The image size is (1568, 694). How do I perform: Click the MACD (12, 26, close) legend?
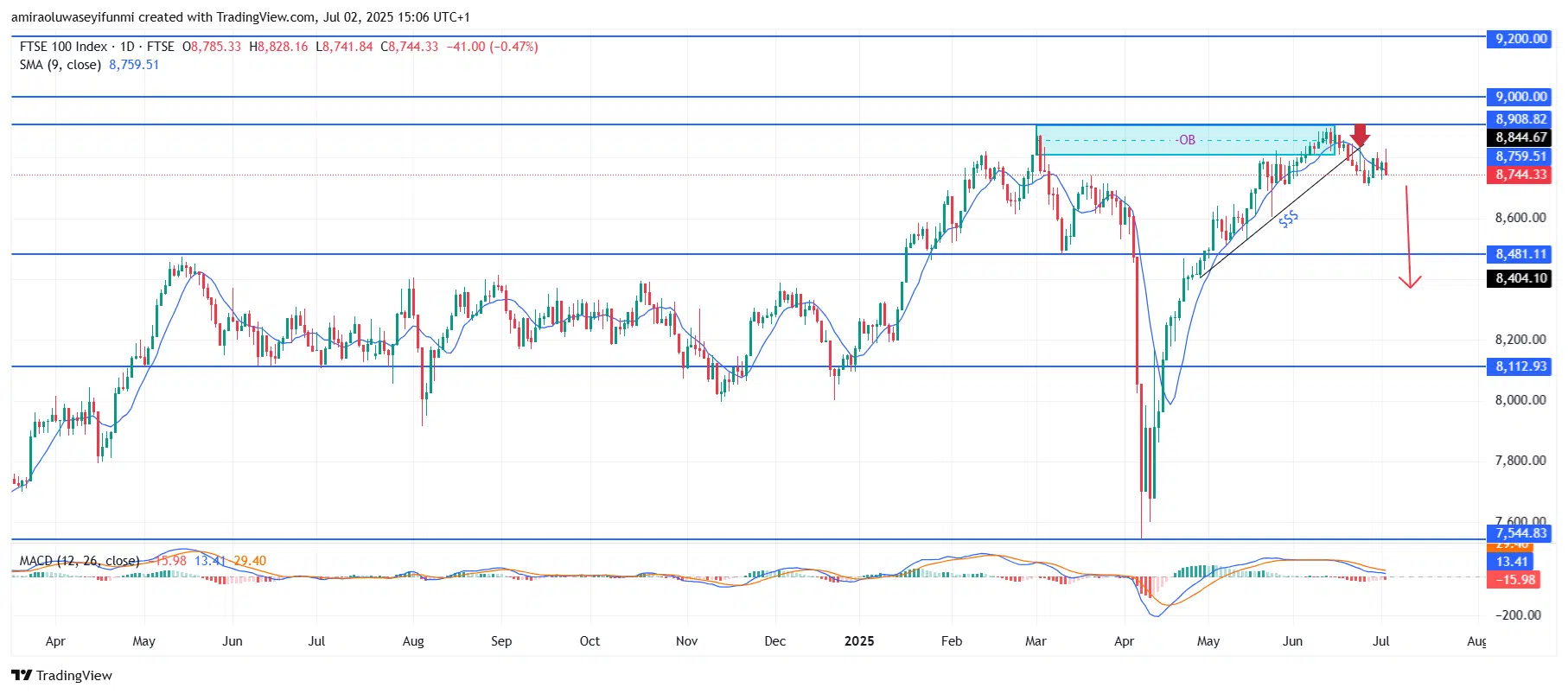pos(80,561)
